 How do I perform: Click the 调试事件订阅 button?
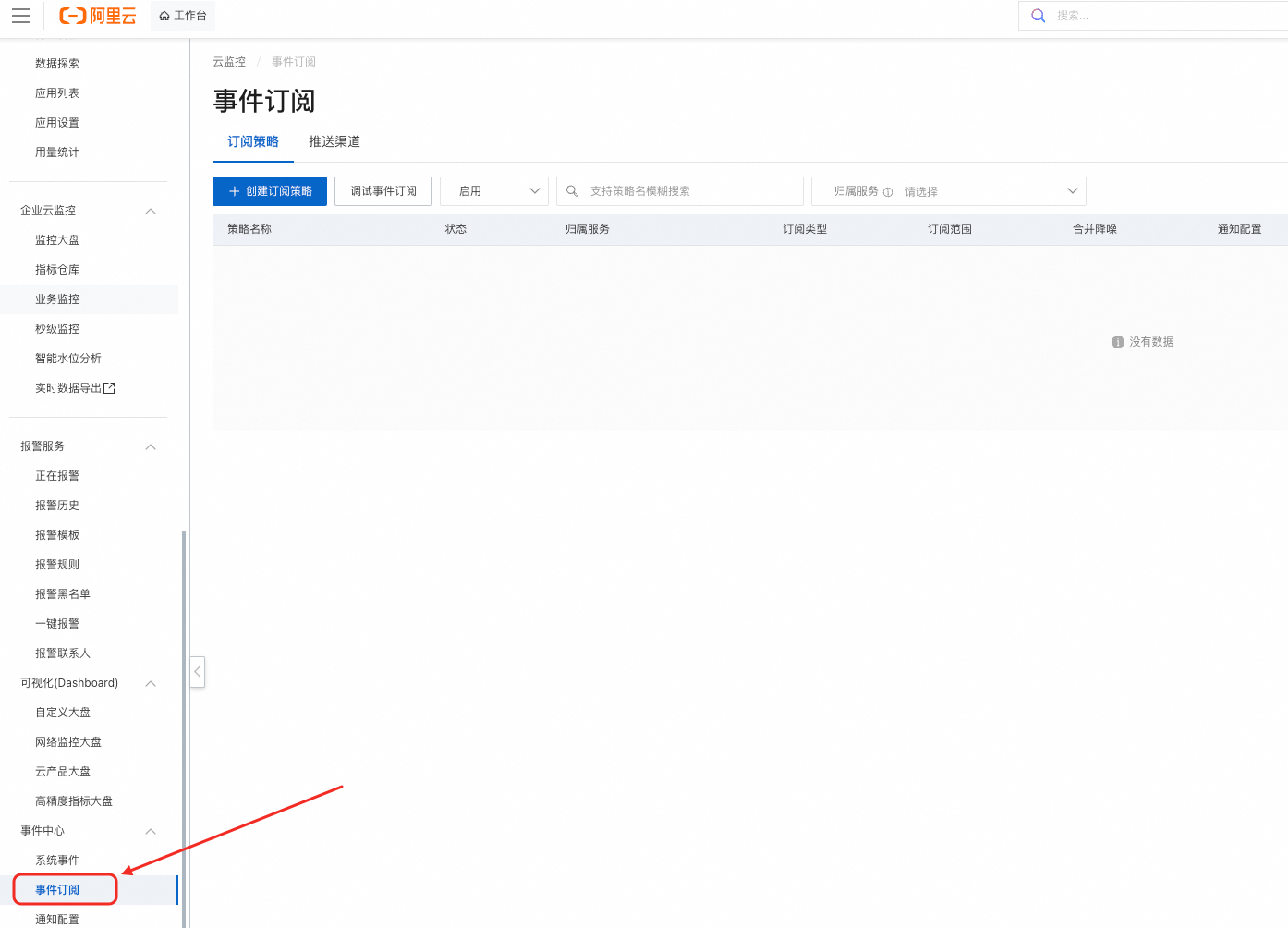383,191
